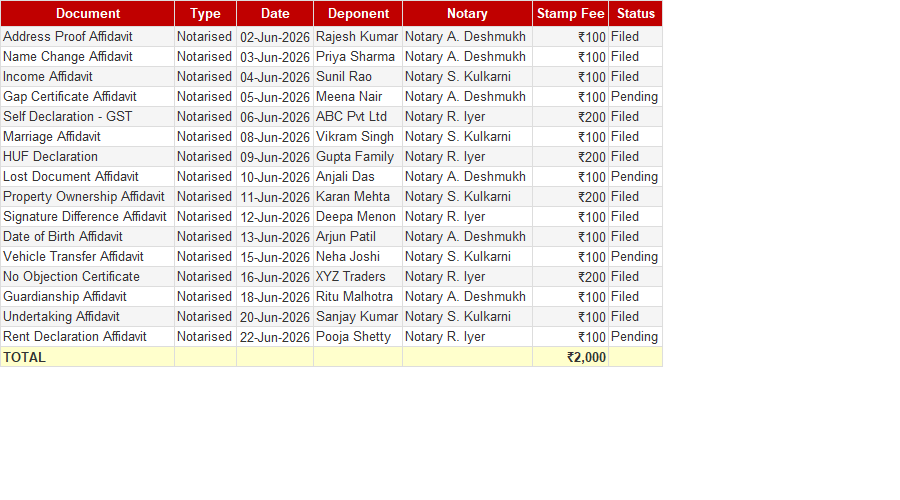
Task: Select deponent Vikram Singh
Action: click(x=358, y=137)
